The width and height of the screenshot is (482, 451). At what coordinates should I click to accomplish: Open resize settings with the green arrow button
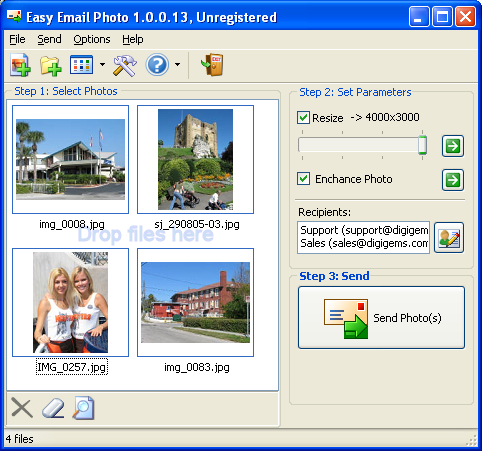(453, 146)
